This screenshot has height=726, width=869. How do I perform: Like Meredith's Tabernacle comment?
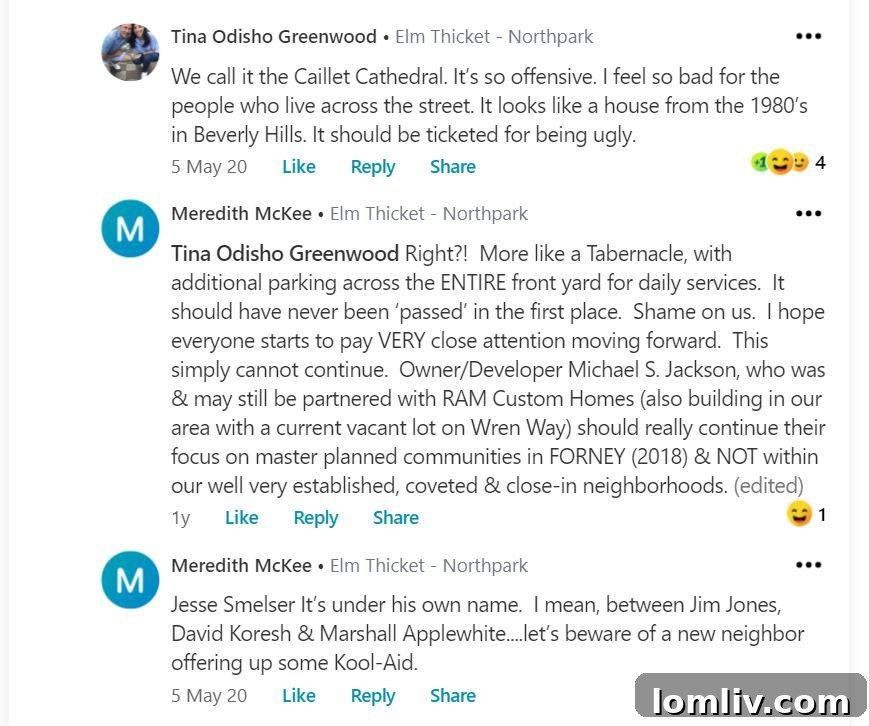[x=241, y=518]
